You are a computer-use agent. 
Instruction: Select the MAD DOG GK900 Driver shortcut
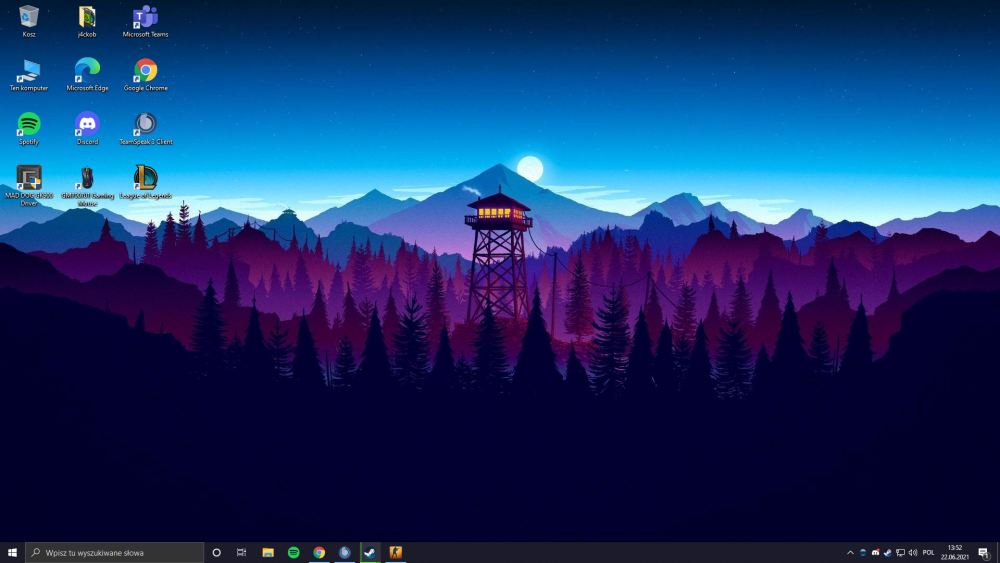29,186
